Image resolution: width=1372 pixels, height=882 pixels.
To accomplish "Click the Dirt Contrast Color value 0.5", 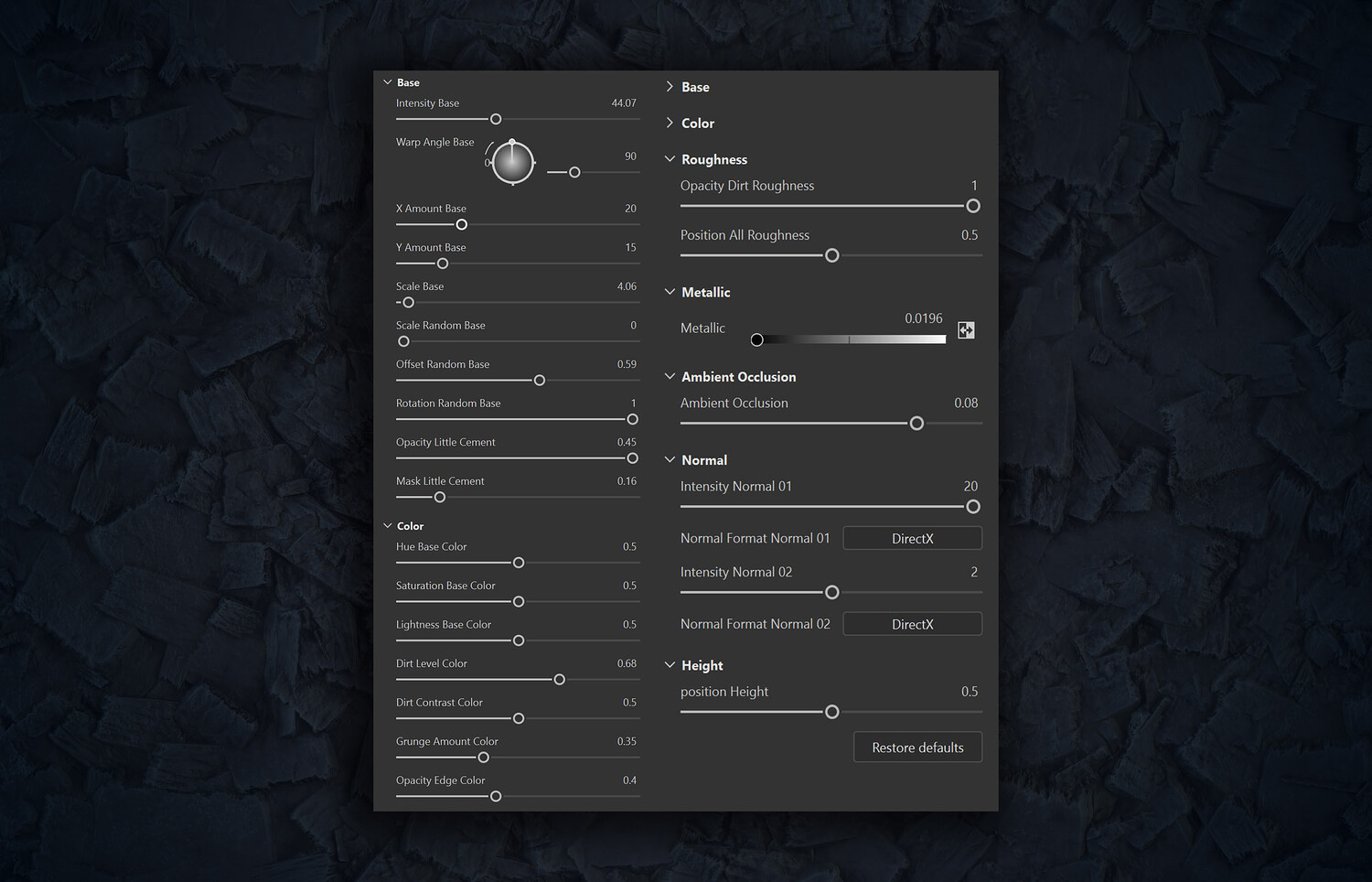I will pos(629,703).
